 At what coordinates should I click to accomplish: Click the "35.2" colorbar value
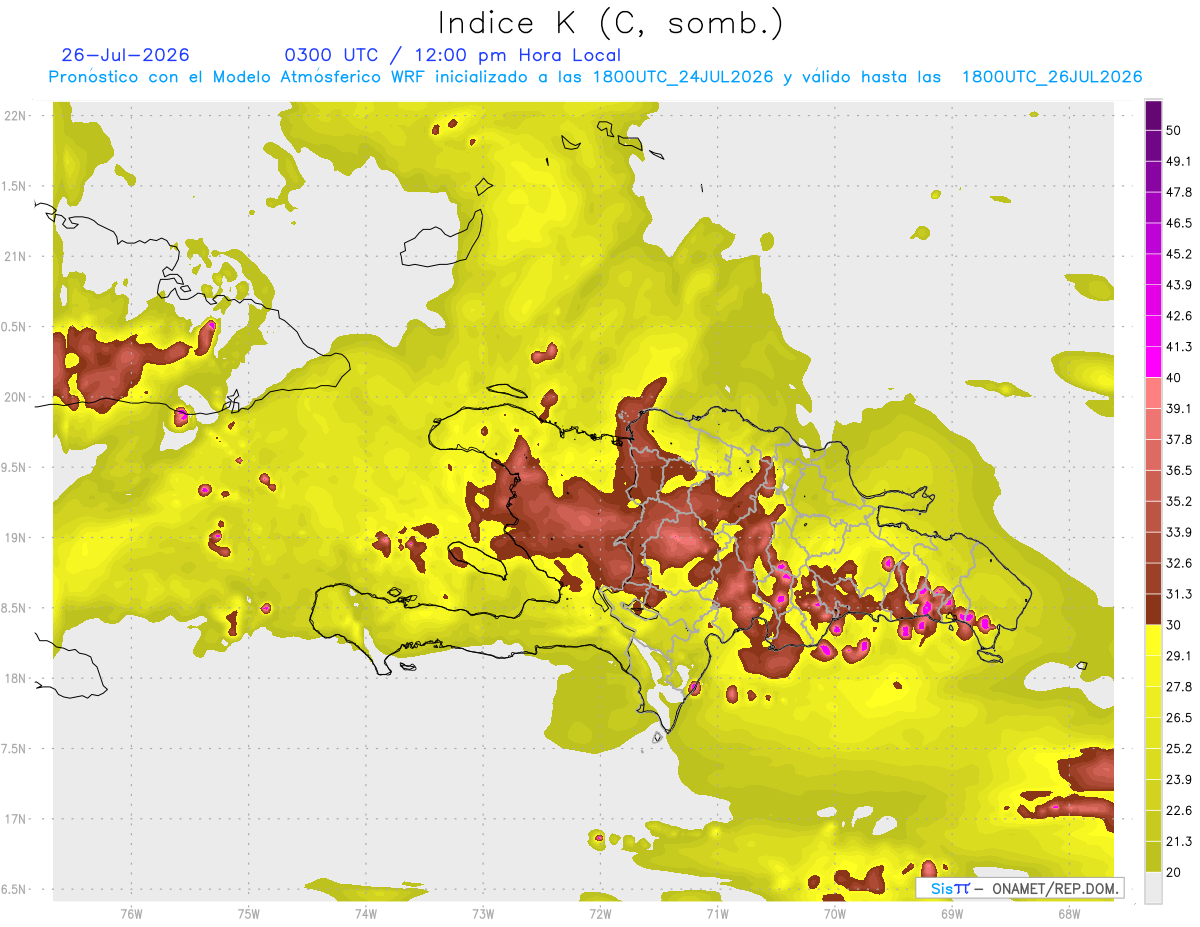click(x=1179, y=501)
